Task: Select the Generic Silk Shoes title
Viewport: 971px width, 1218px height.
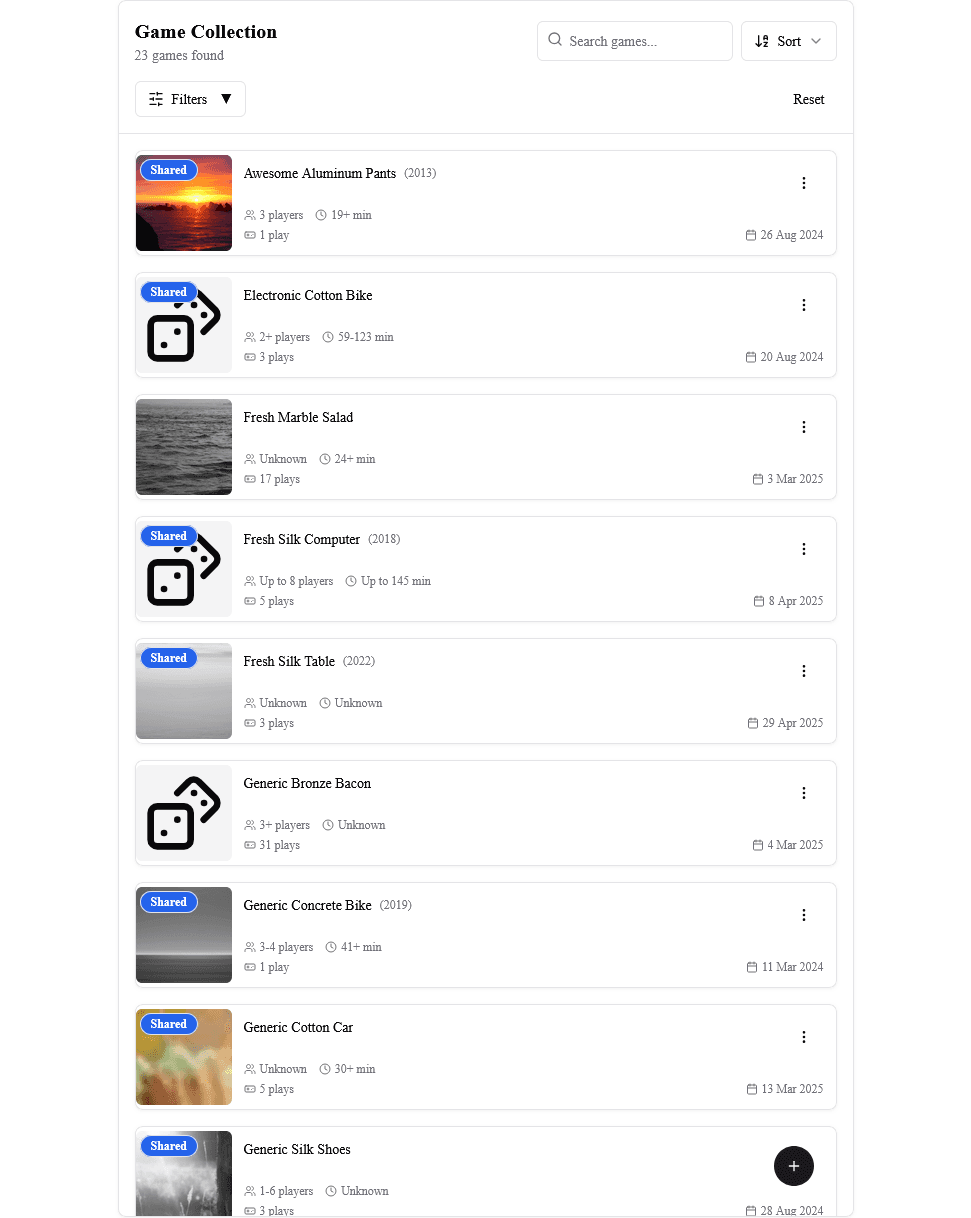Action: click(x=297, y=1149)
